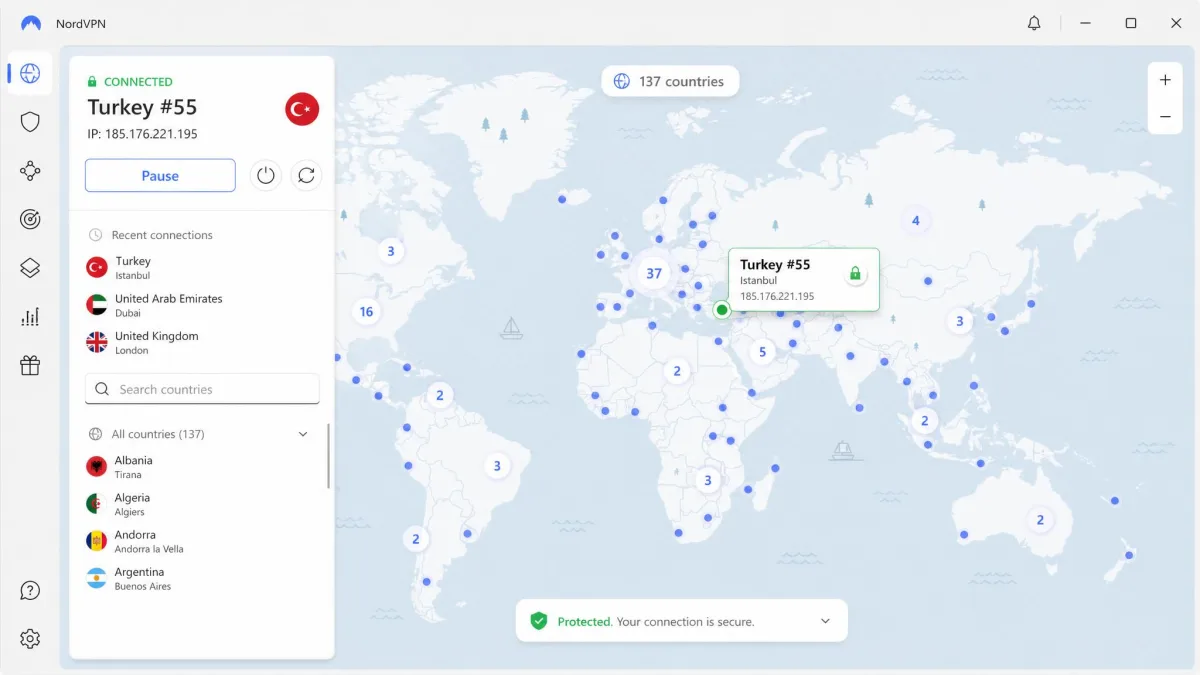Select United Kingdom London recent connection
Image resolution: width=1200 pixels, height=675 pixels.
(200, 342)
